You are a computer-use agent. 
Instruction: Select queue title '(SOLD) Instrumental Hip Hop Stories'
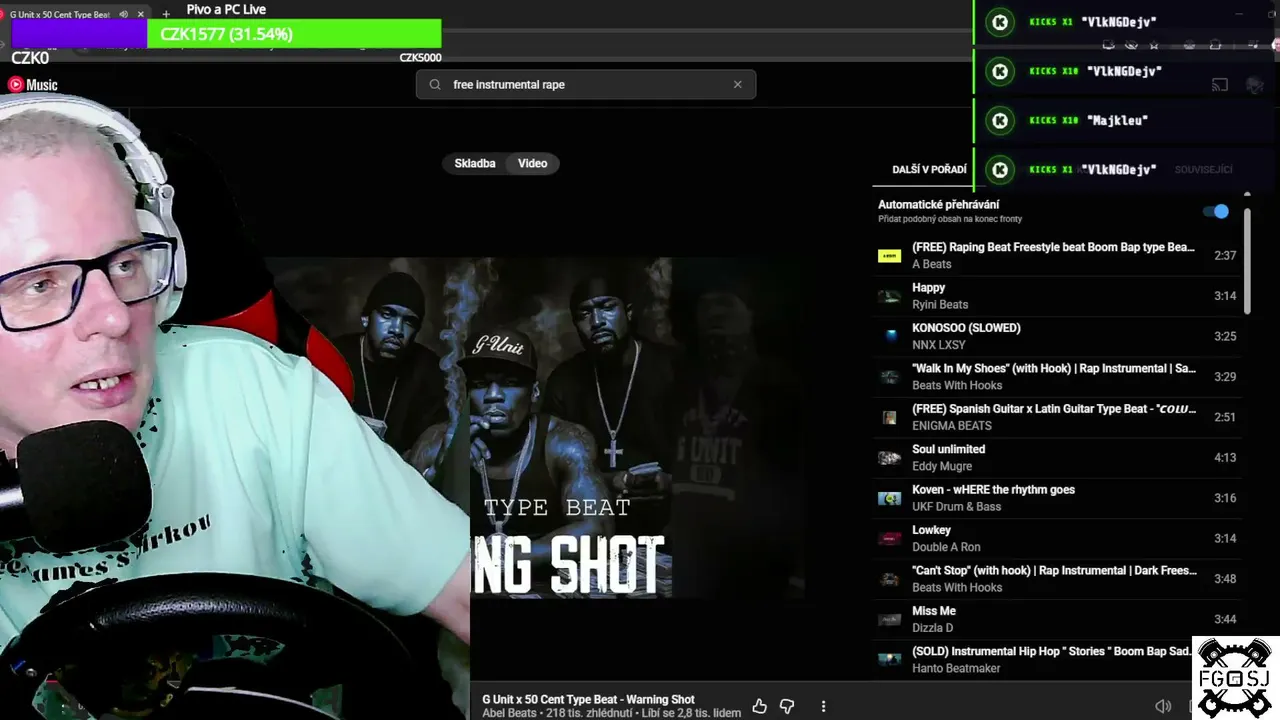click(1052, 652)
